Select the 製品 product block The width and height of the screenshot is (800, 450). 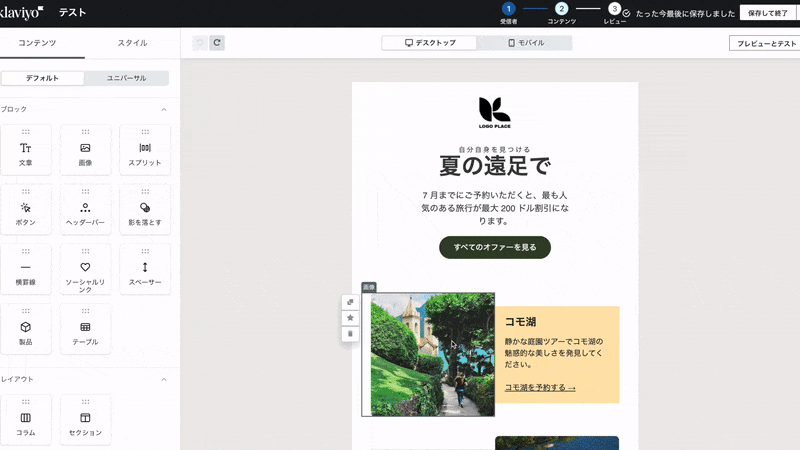click(26, 329)
